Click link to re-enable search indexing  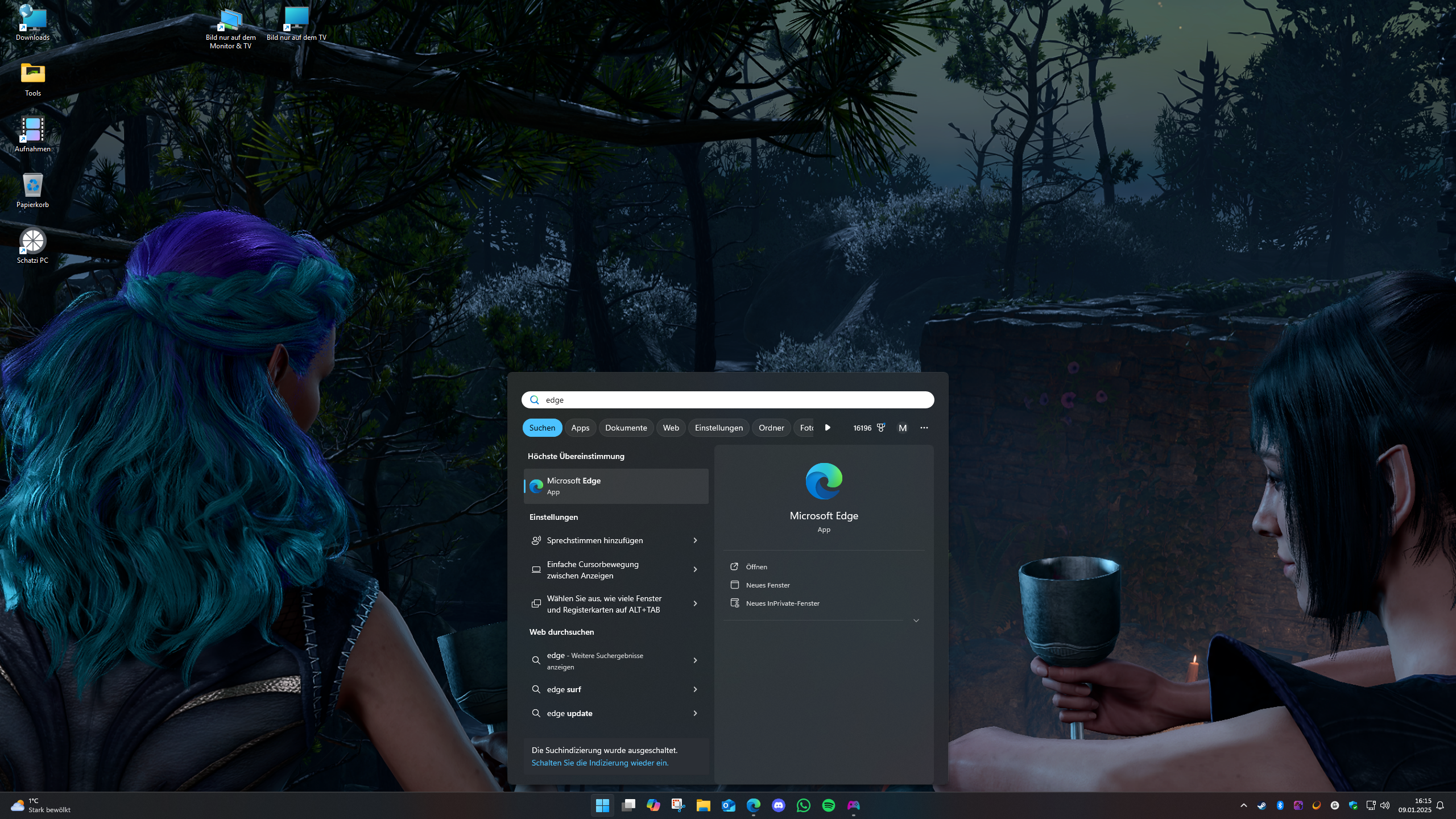599,763
